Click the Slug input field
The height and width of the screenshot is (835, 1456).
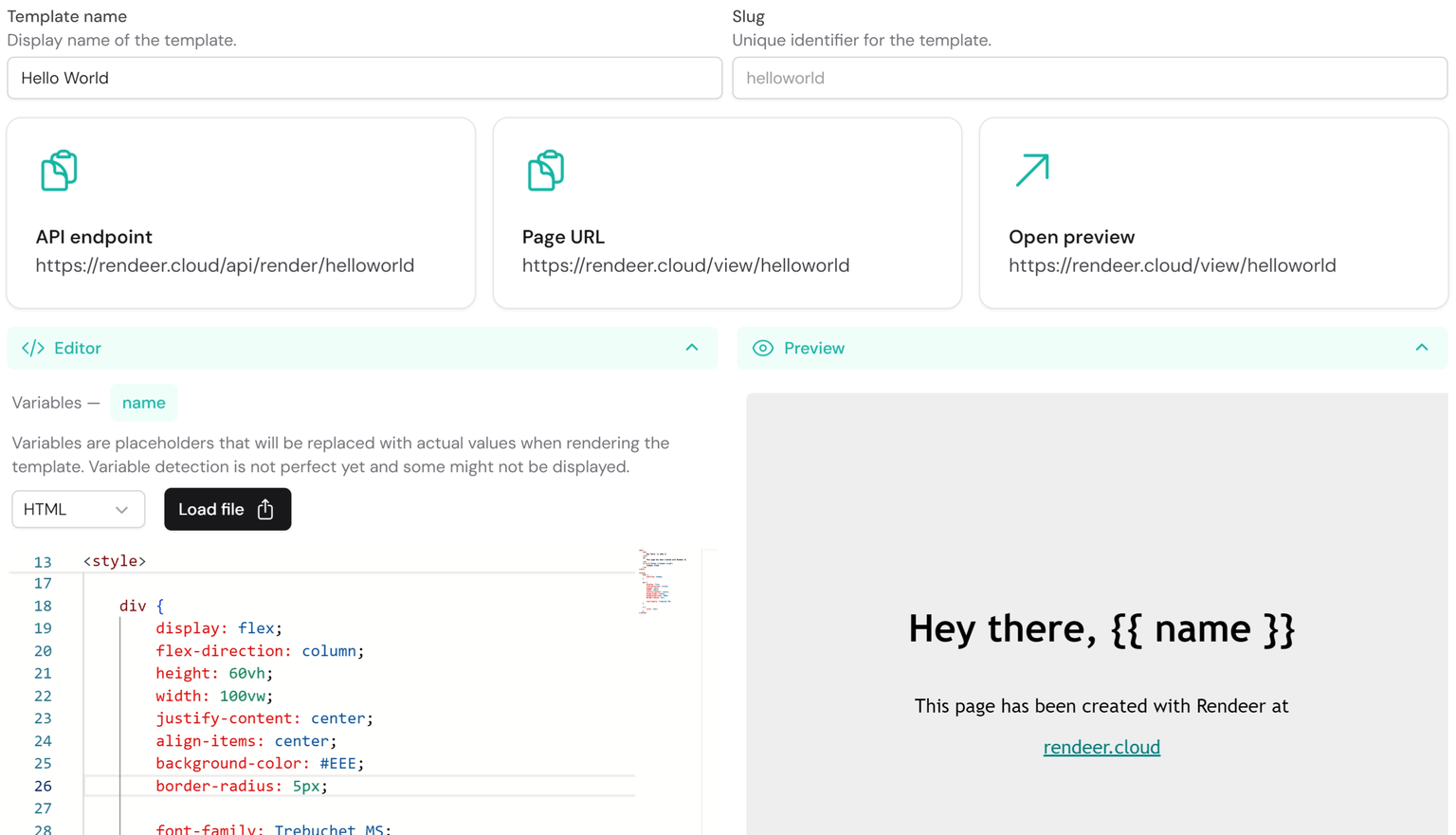coord(1088,78)
